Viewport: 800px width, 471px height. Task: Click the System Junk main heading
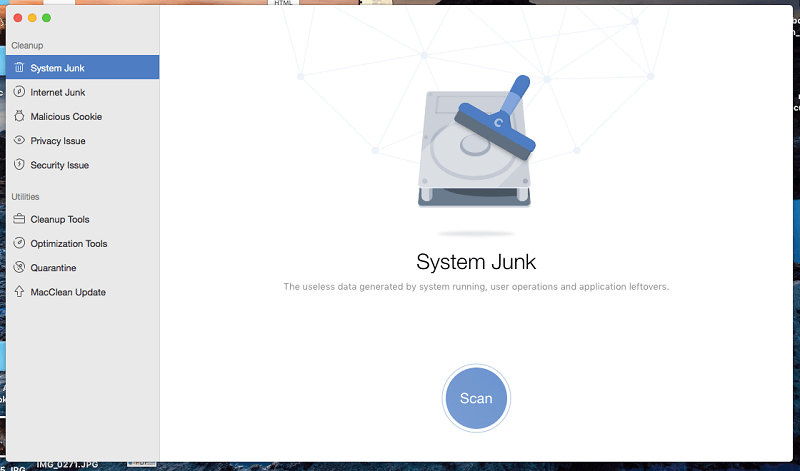476,262
